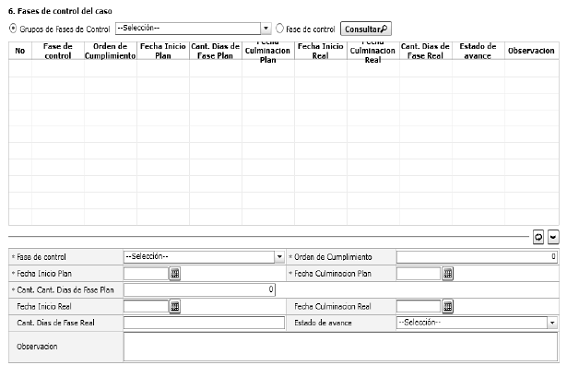
Task: Open calendar picker for Fecha Culminacion Plan
Action: 448,274
